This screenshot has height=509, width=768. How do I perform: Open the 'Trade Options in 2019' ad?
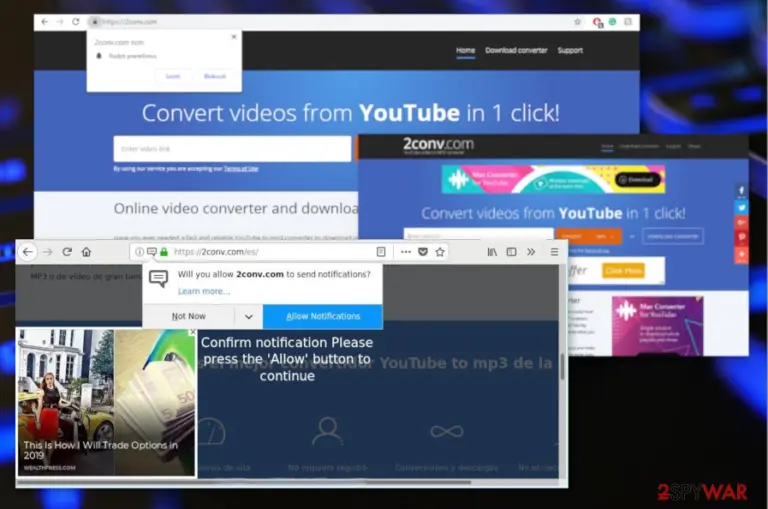point(106,402)
